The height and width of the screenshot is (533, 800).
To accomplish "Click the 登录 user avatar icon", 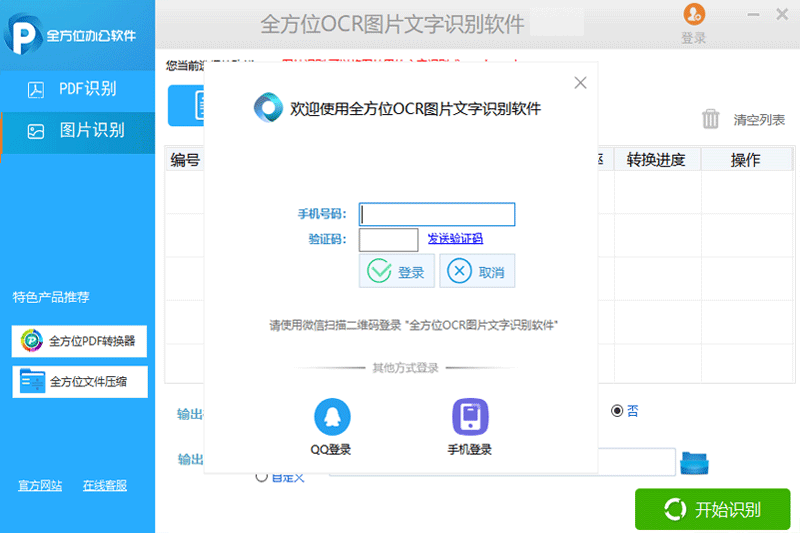I will click(693, 14).
